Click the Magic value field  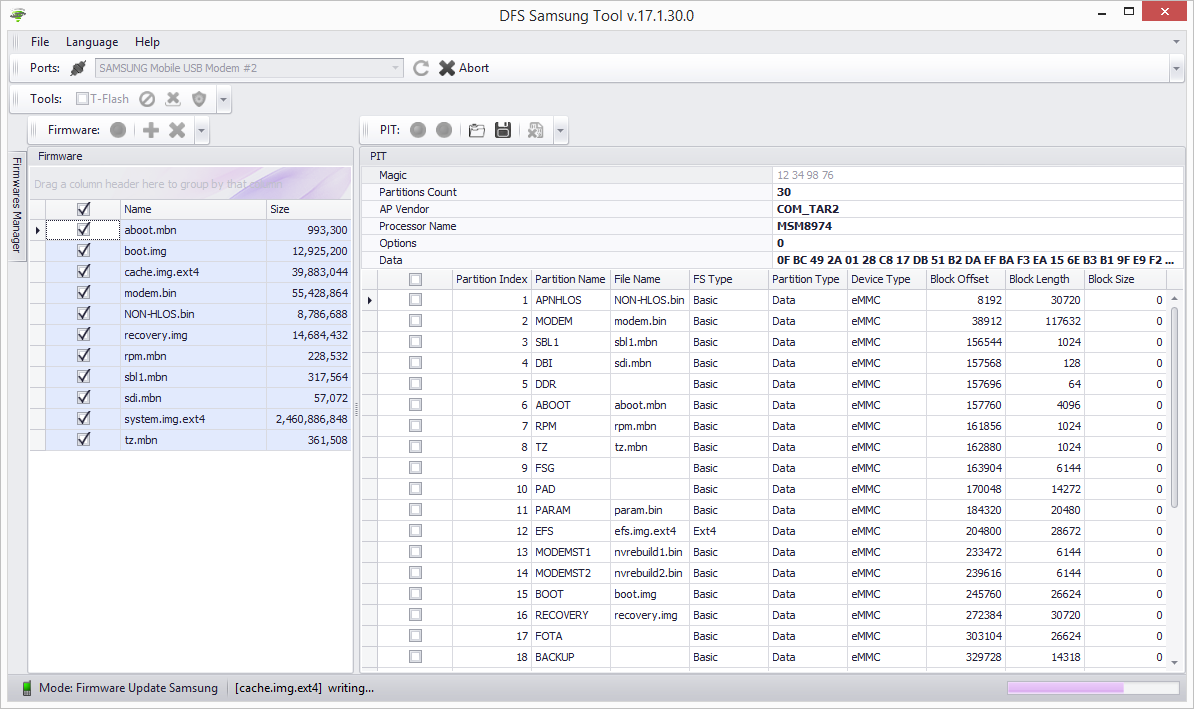point(978,175)
